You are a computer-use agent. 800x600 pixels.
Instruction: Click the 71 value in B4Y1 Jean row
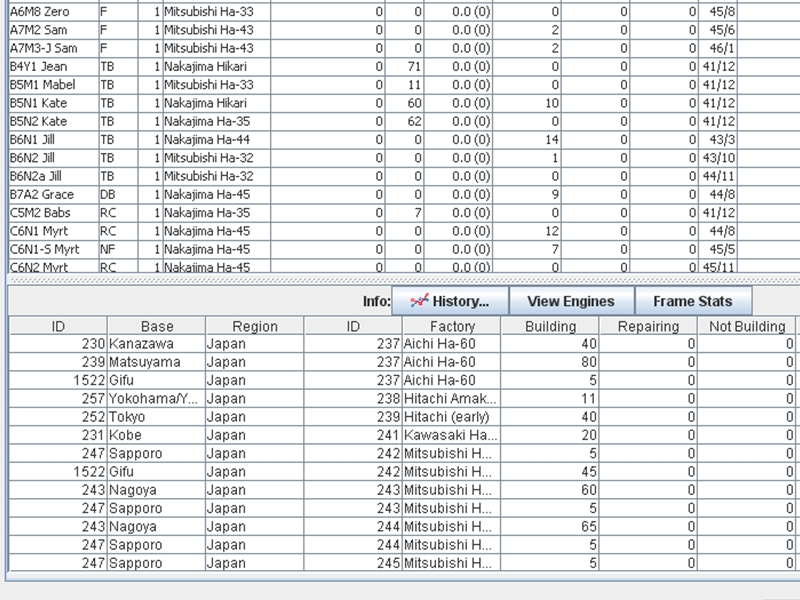point(405,67)
